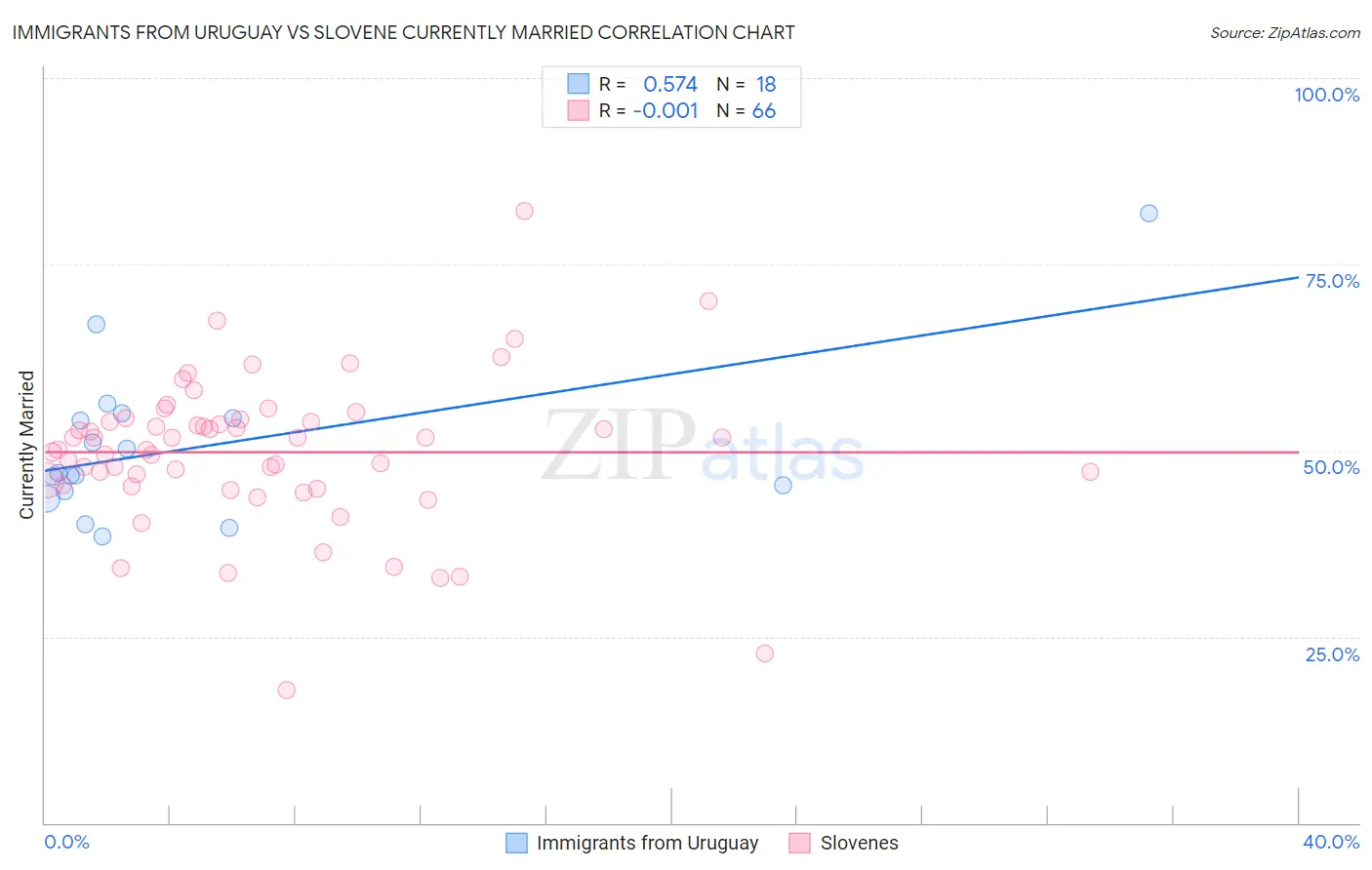Screen dimensions: 1372x870
Task: Click the lowest pink point near 18%
Action: coord(286,690)
